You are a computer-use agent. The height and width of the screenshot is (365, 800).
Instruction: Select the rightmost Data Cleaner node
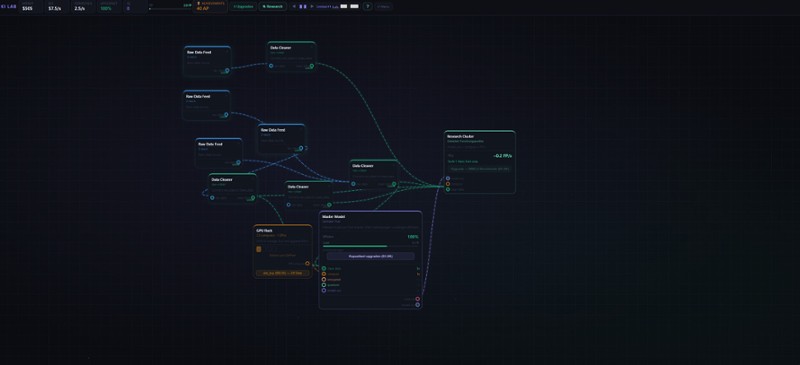(x=374, y=174)
